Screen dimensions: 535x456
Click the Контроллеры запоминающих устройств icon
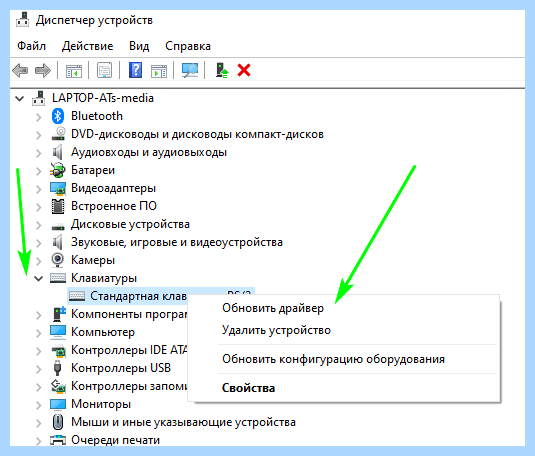(58, 386)
